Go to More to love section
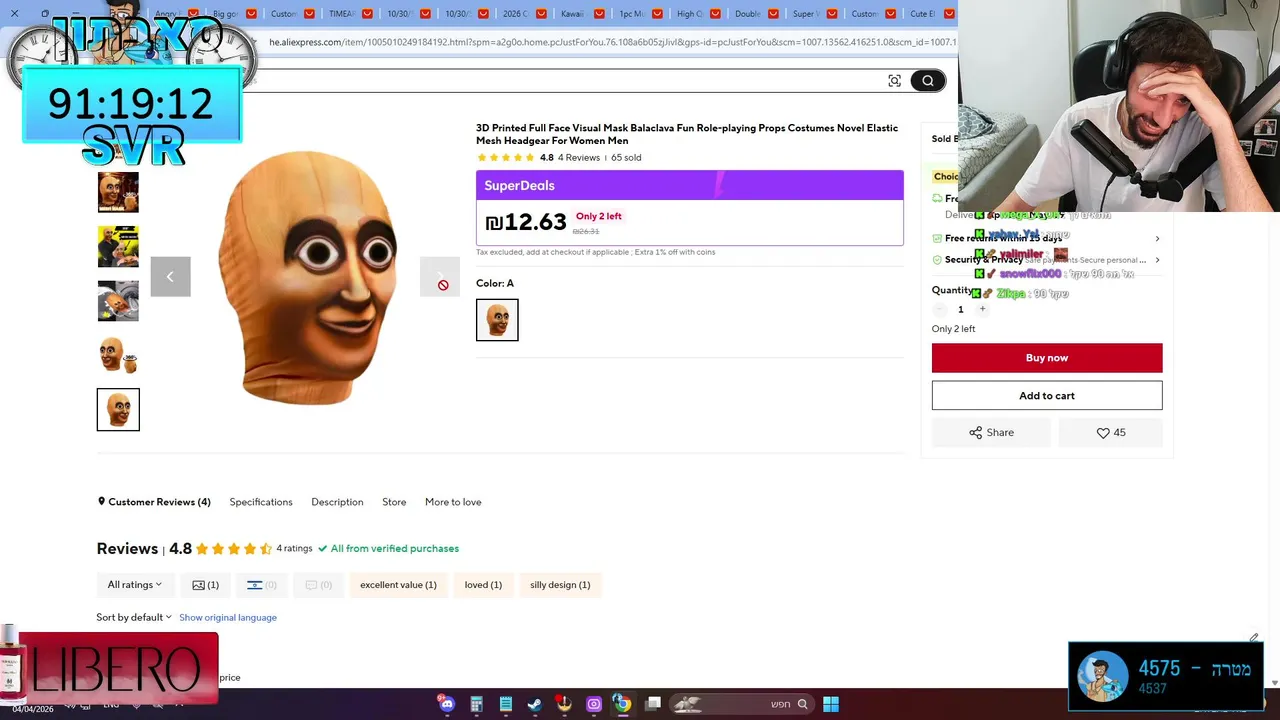The height and width of the screenshot is (720, 1280). point(453,502)
